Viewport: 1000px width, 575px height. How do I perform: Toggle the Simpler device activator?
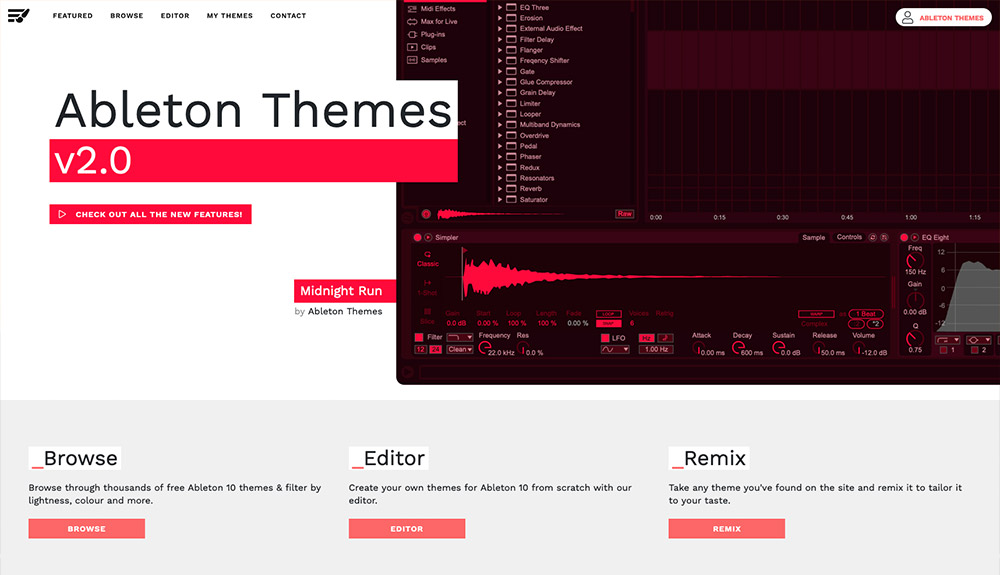pos(417,237)
